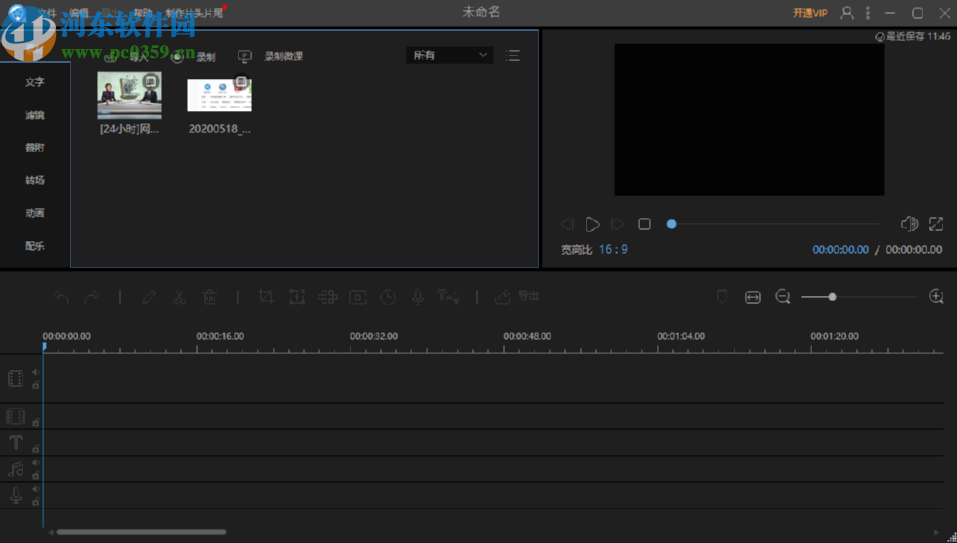957x543 pixels.
Task: Click the trash delete icon
Action: (209, 297)
